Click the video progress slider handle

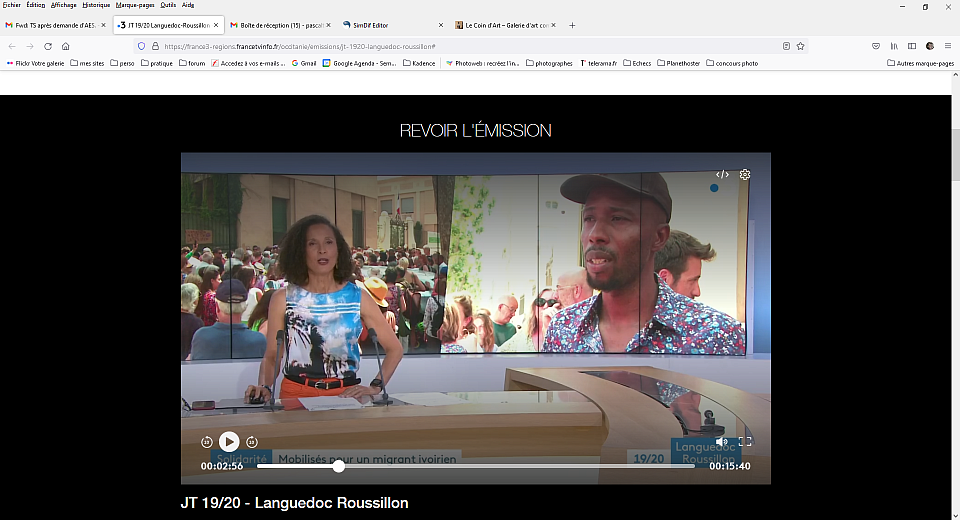(339, 466)
